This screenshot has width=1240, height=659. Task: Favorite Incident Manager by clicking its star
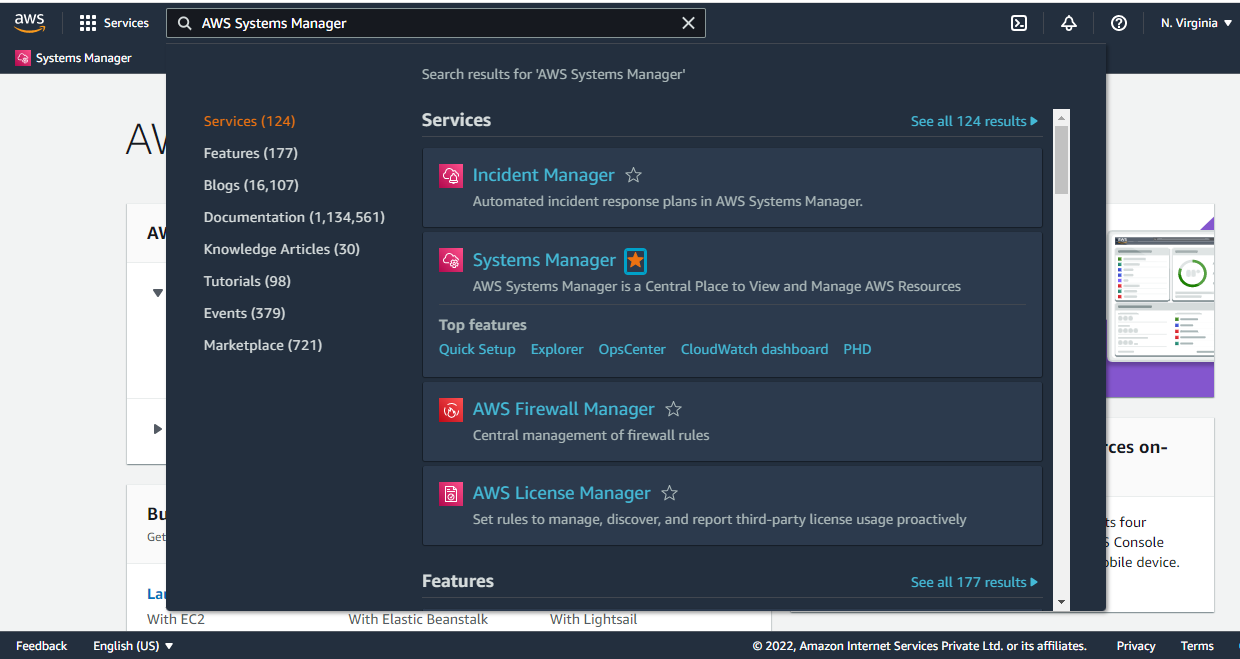coord(633,174)
